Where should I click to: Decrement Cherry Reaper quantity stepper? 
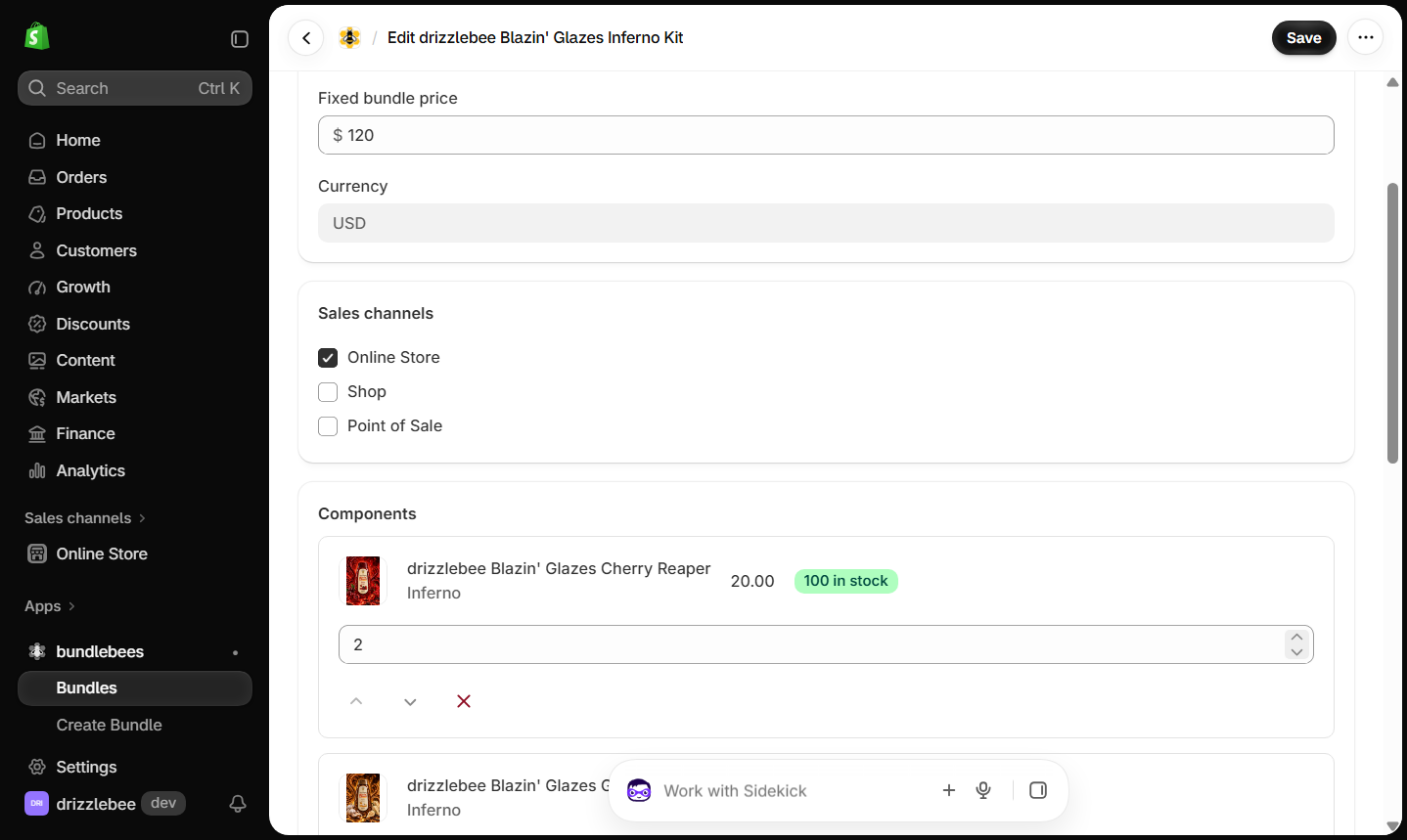[1296, 652]
